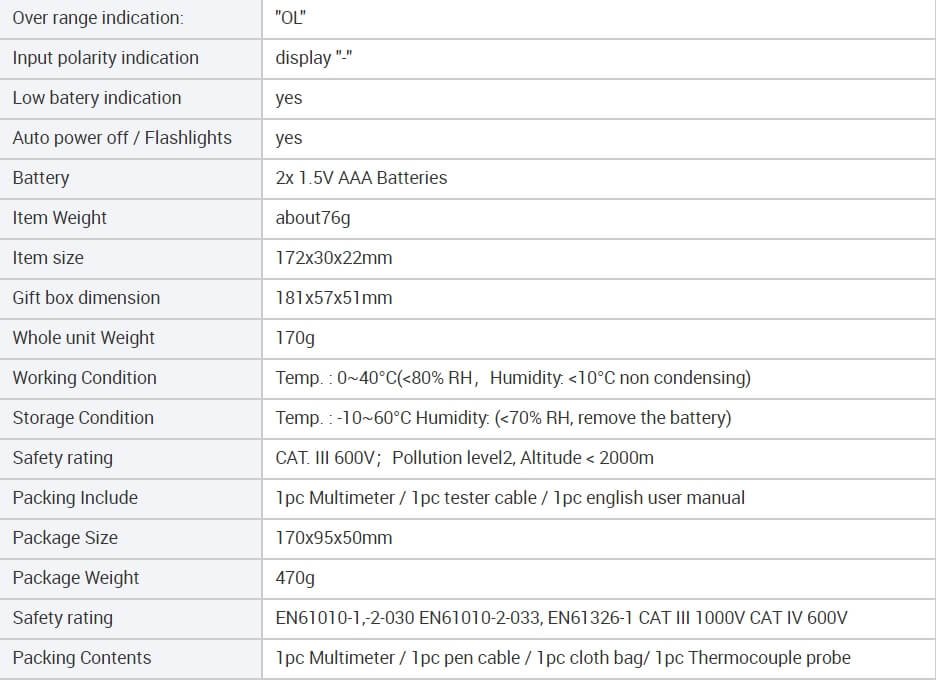Screen dimensions: 937x680
Task: Select the "170x95x50mm" package size value
Action: [334, 538]
